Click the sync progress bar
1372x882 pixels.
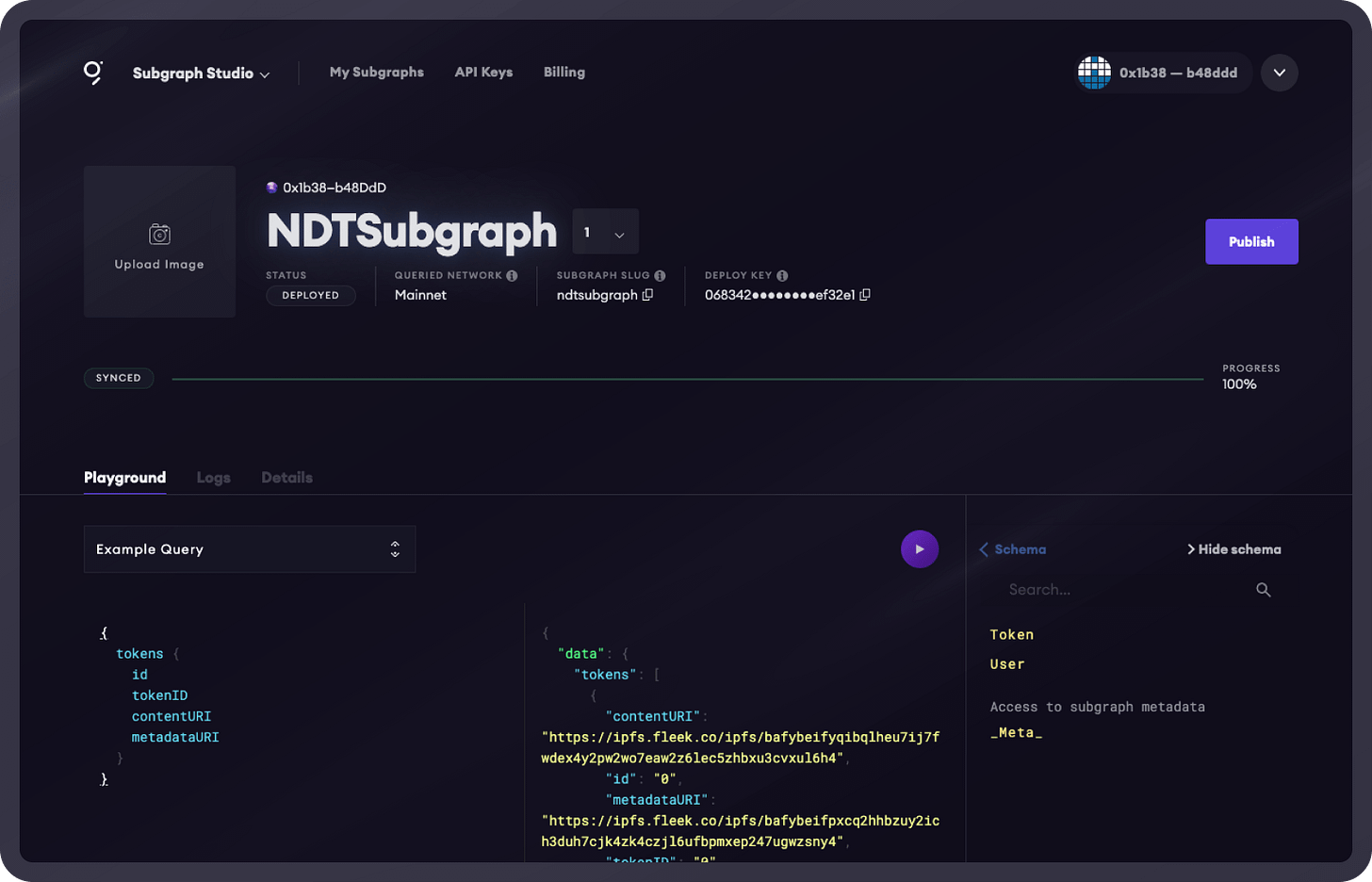(688, 379)
